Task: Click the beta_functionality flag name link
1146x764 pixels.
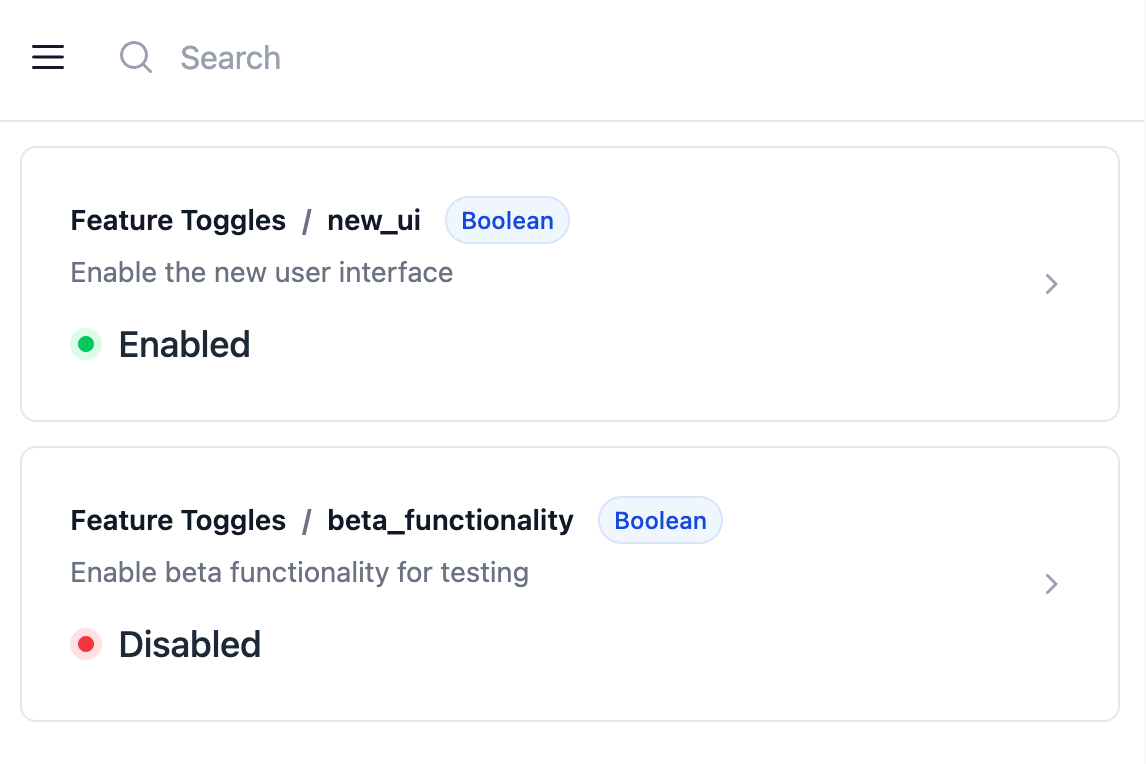Action: 449,520
